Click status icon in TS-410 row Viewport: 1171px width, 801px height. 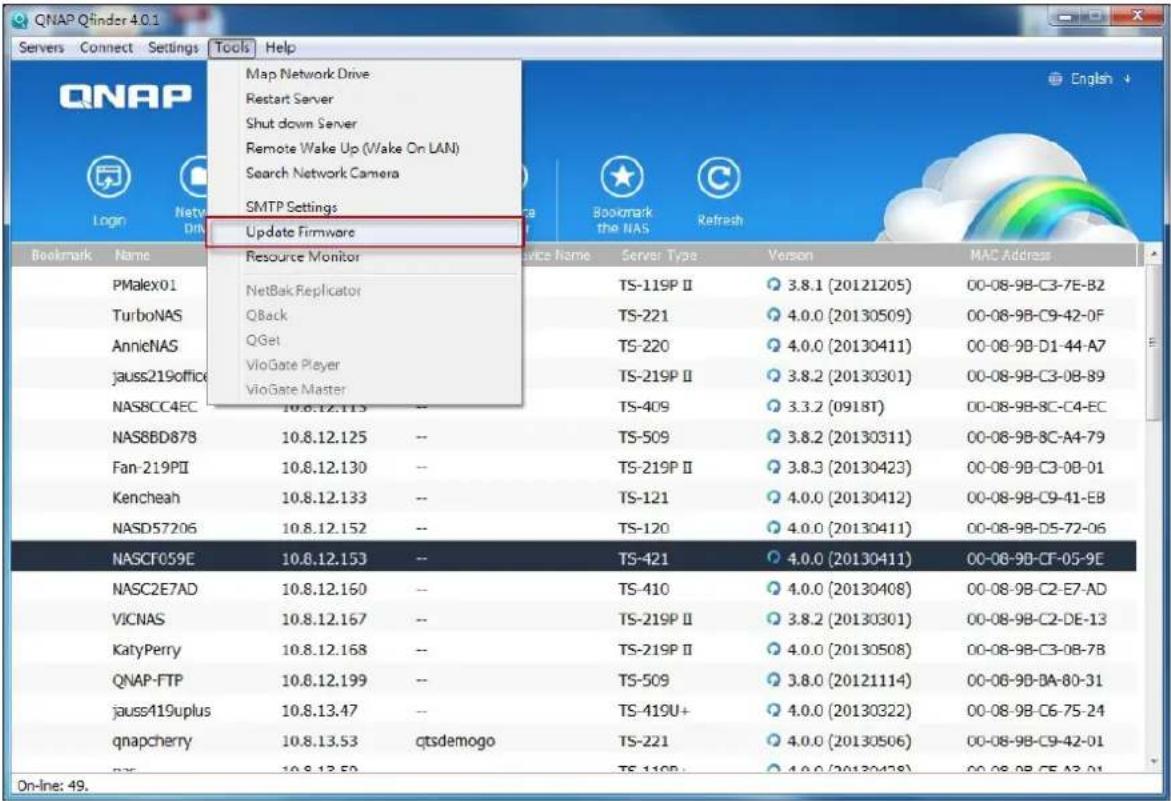click(x=774, y=588)
